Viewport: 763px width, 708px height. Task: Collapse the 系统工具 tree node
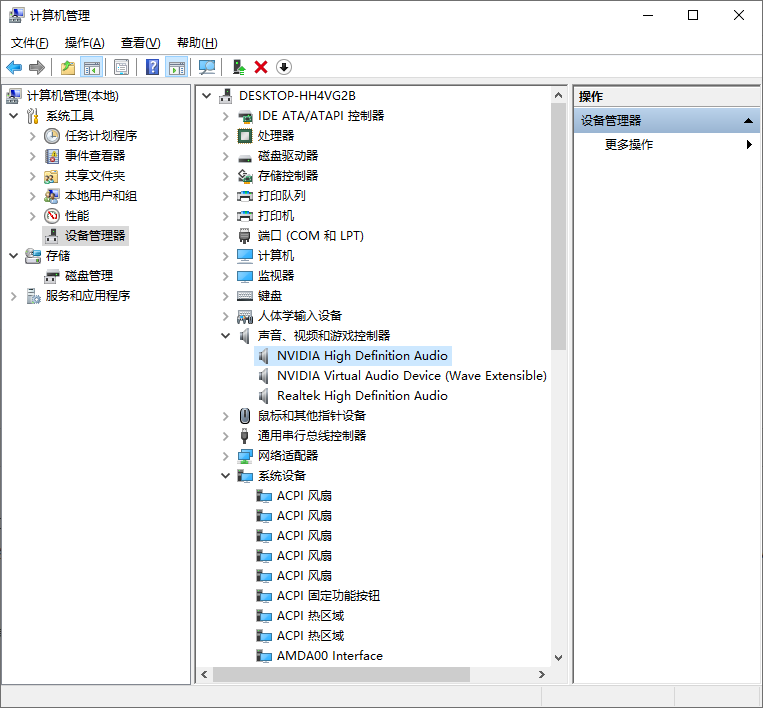click(x=14, y=116)
